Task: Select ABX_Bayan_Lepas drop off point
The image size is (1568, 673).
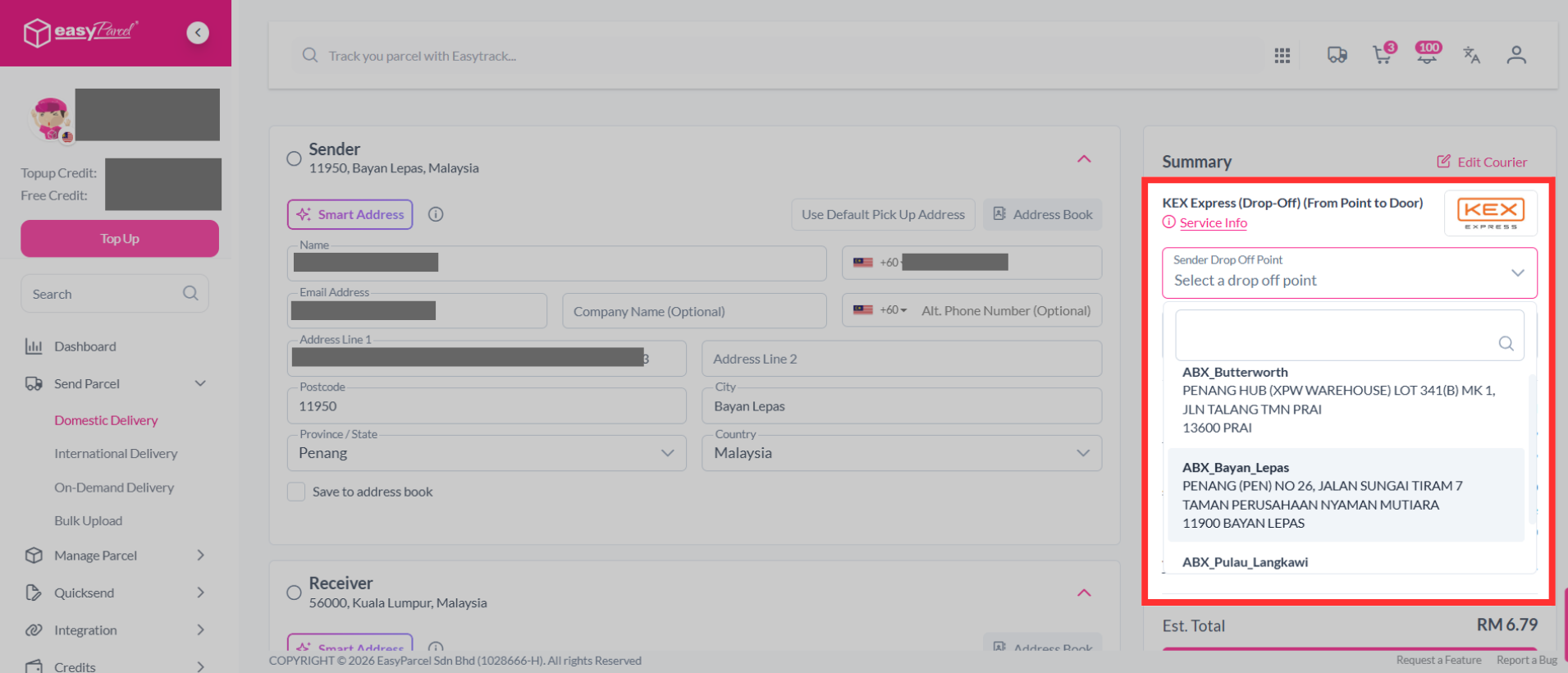Action: [1346, 495]
